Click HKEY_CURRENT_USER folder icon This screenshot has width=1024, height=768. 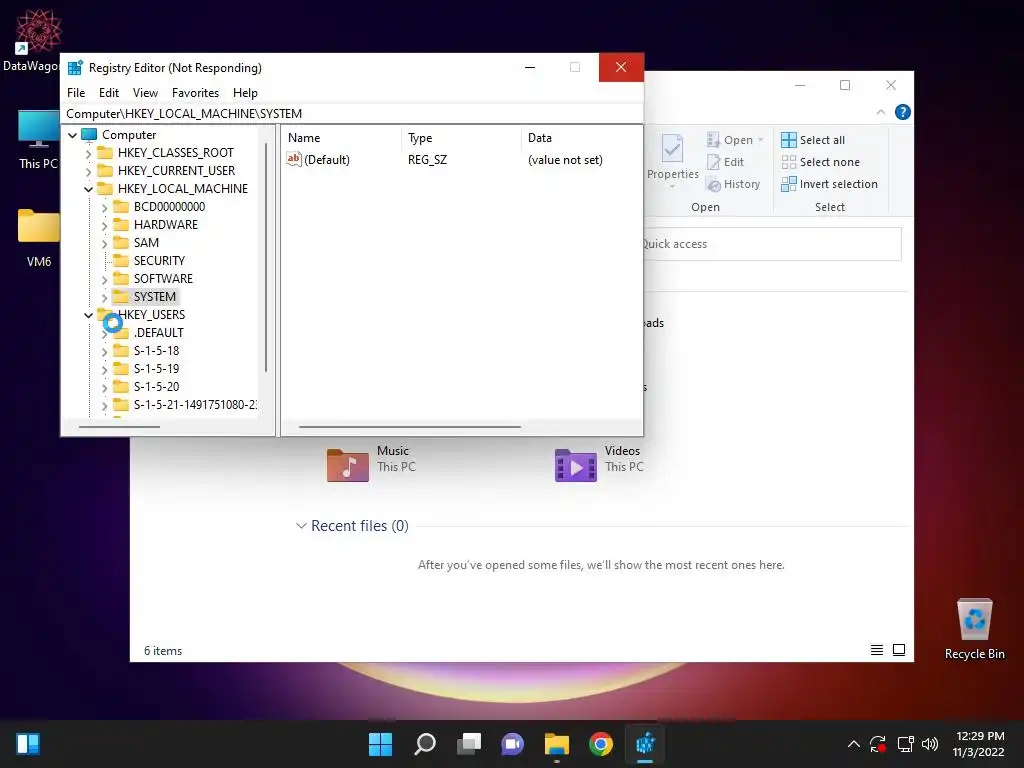104,170
